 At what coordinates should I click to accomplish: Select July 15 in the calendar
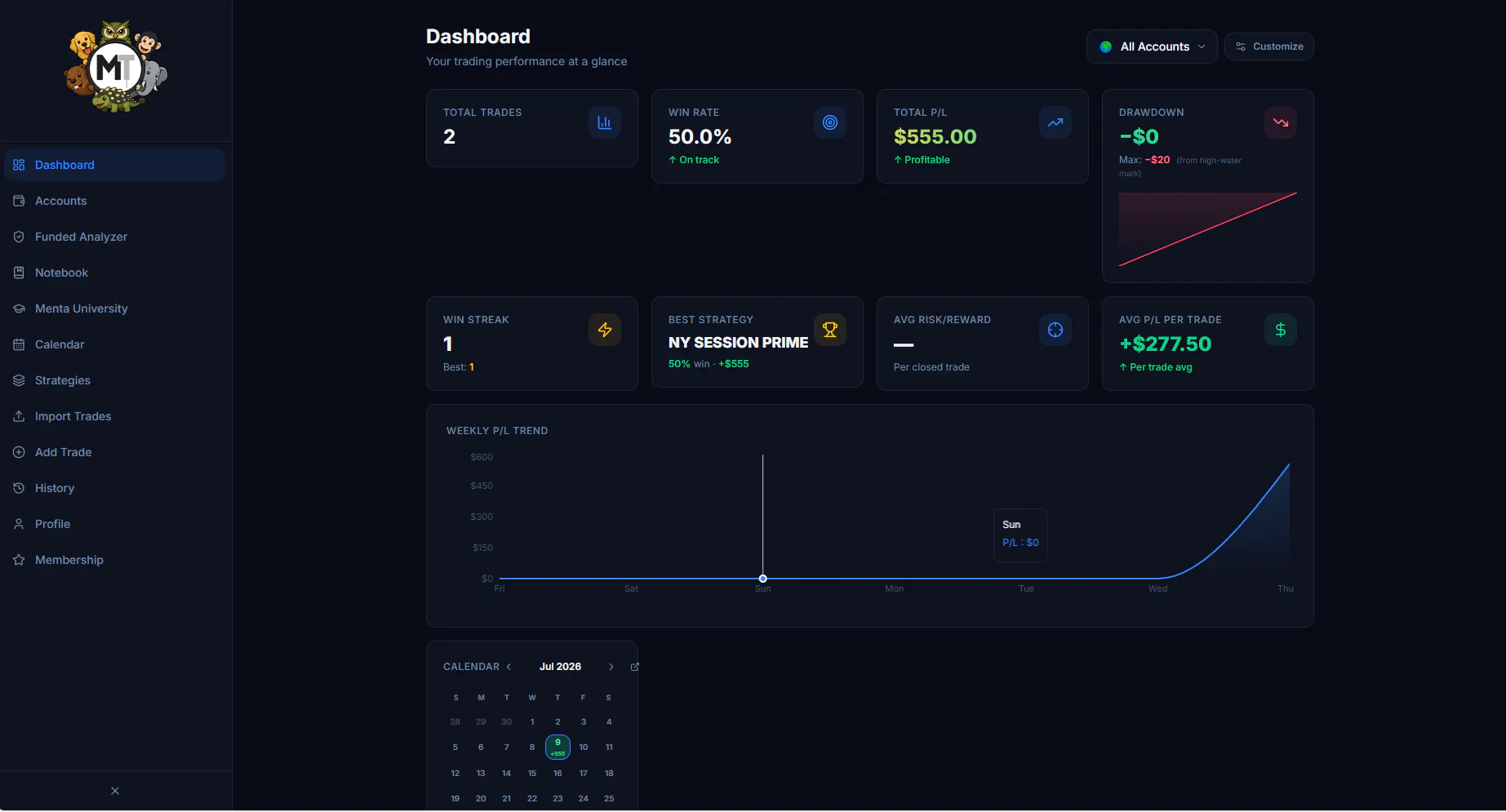coord(532,773)
